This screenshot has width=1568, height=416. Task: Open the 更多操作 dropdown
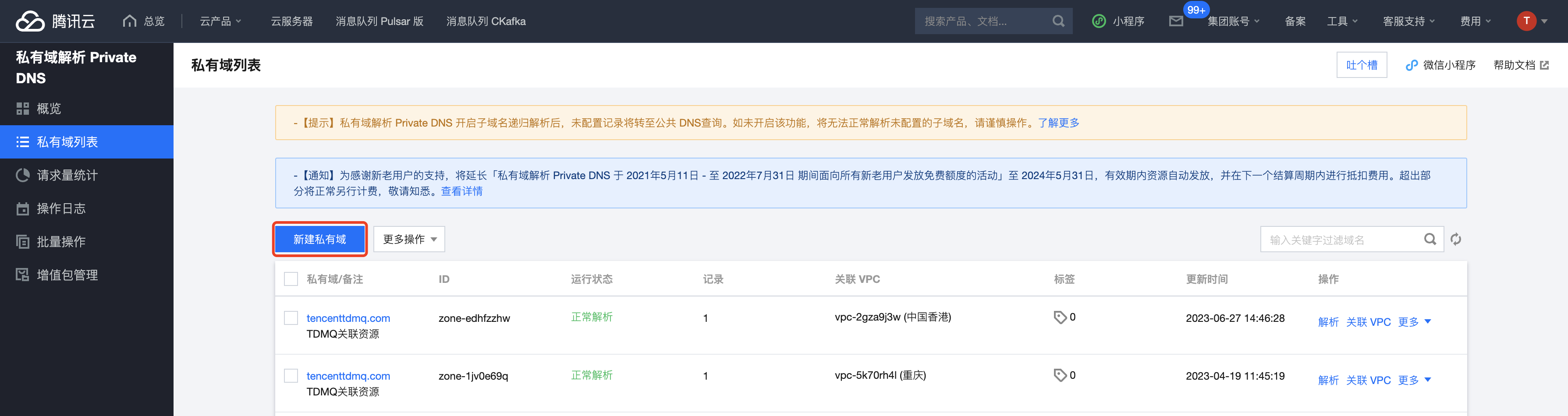pos(409,239)
